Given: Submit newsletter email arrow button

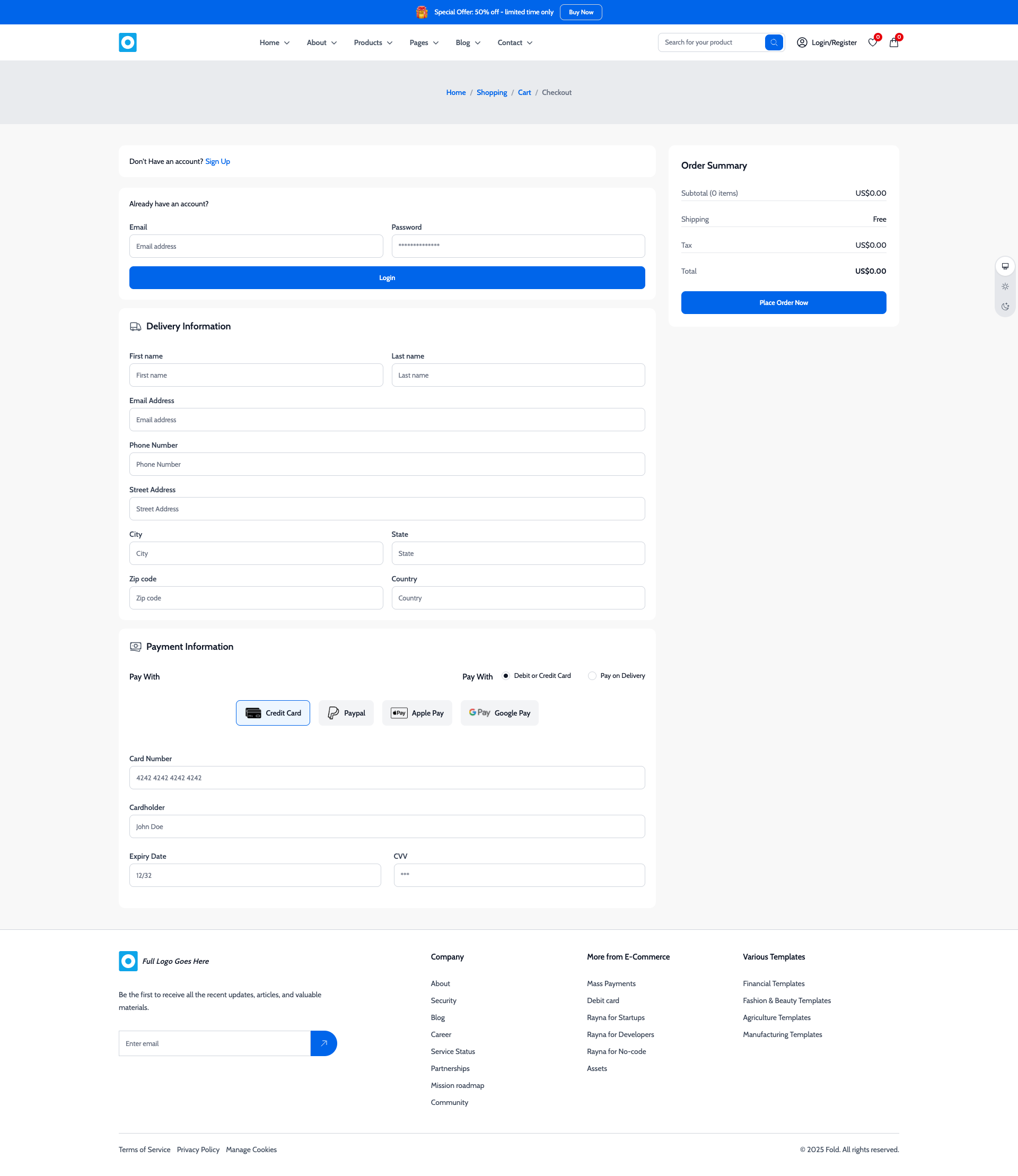Looking at the screenshot, I should coord(324,1043).
